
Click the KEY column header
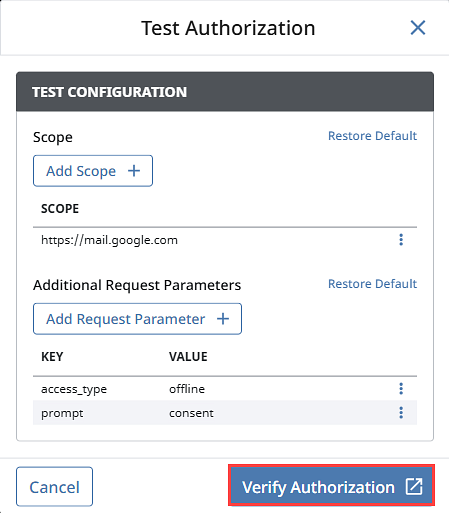click(52, 357)
